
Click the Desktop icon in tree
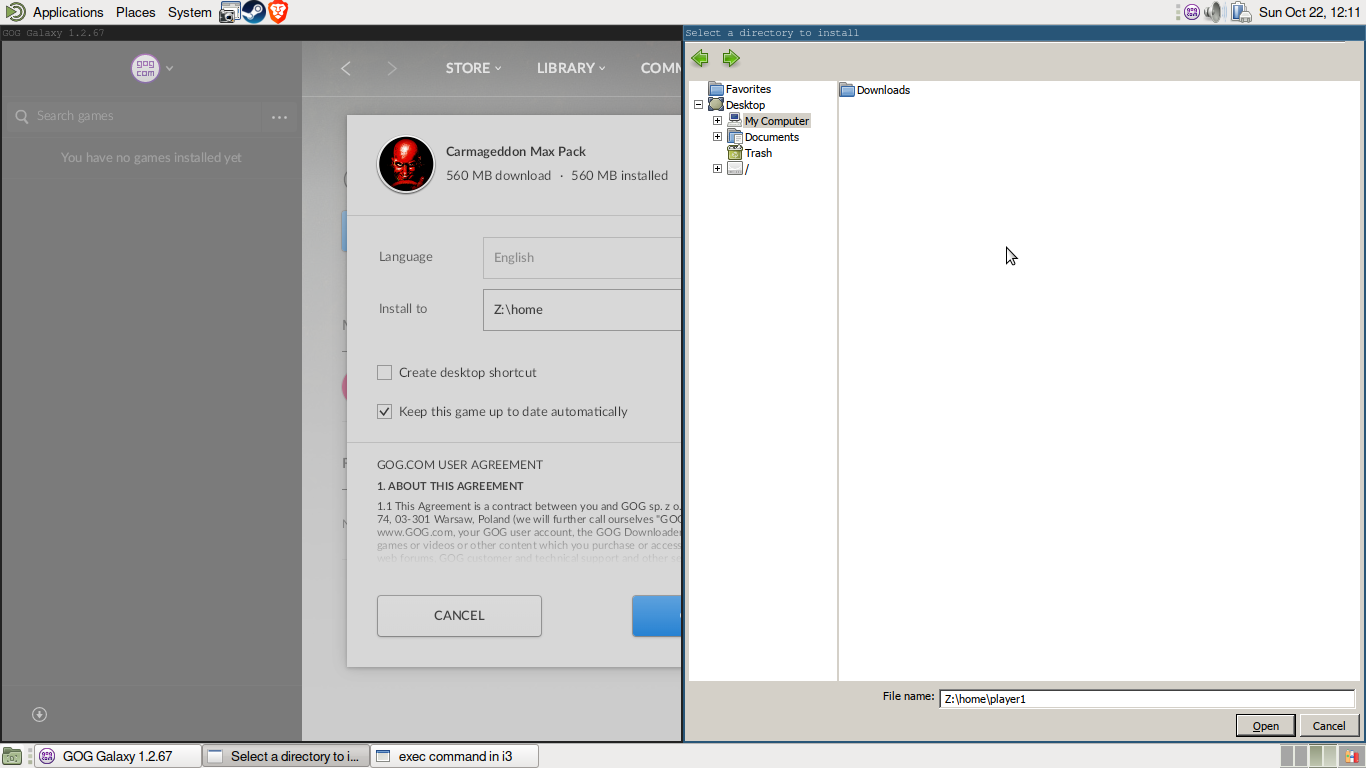716,105
